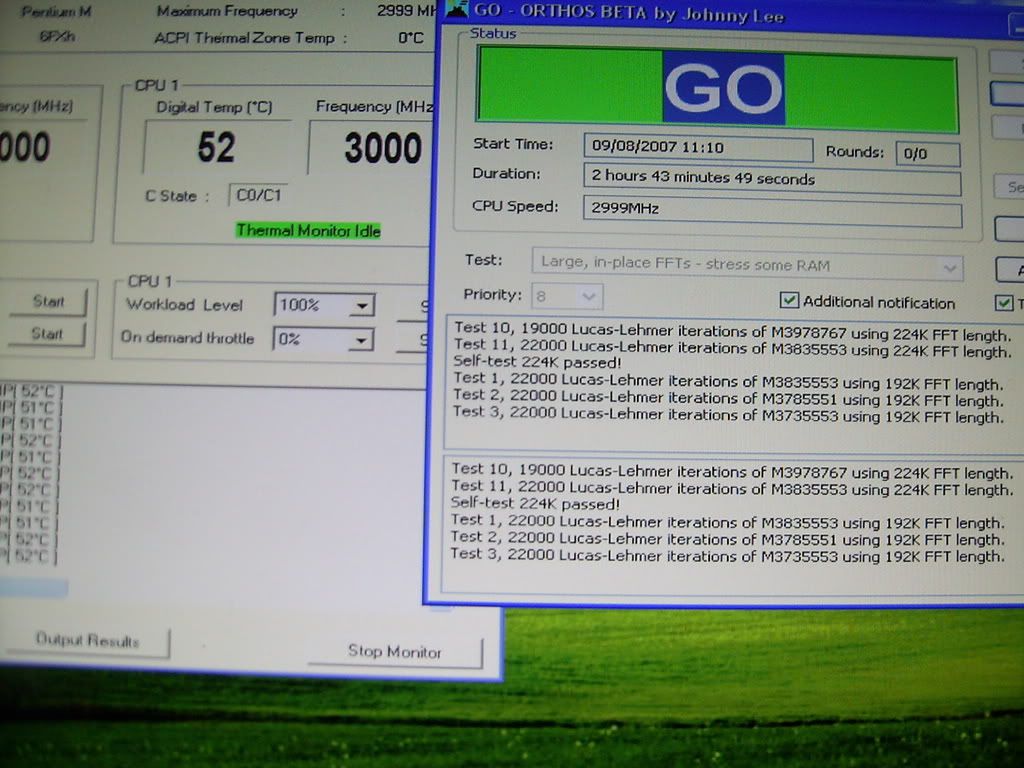The height and width of the screenshot is (768, 1024).
Task: Select Test 2 M3785551 line in lower log
Action: click(x=728, y=539)
